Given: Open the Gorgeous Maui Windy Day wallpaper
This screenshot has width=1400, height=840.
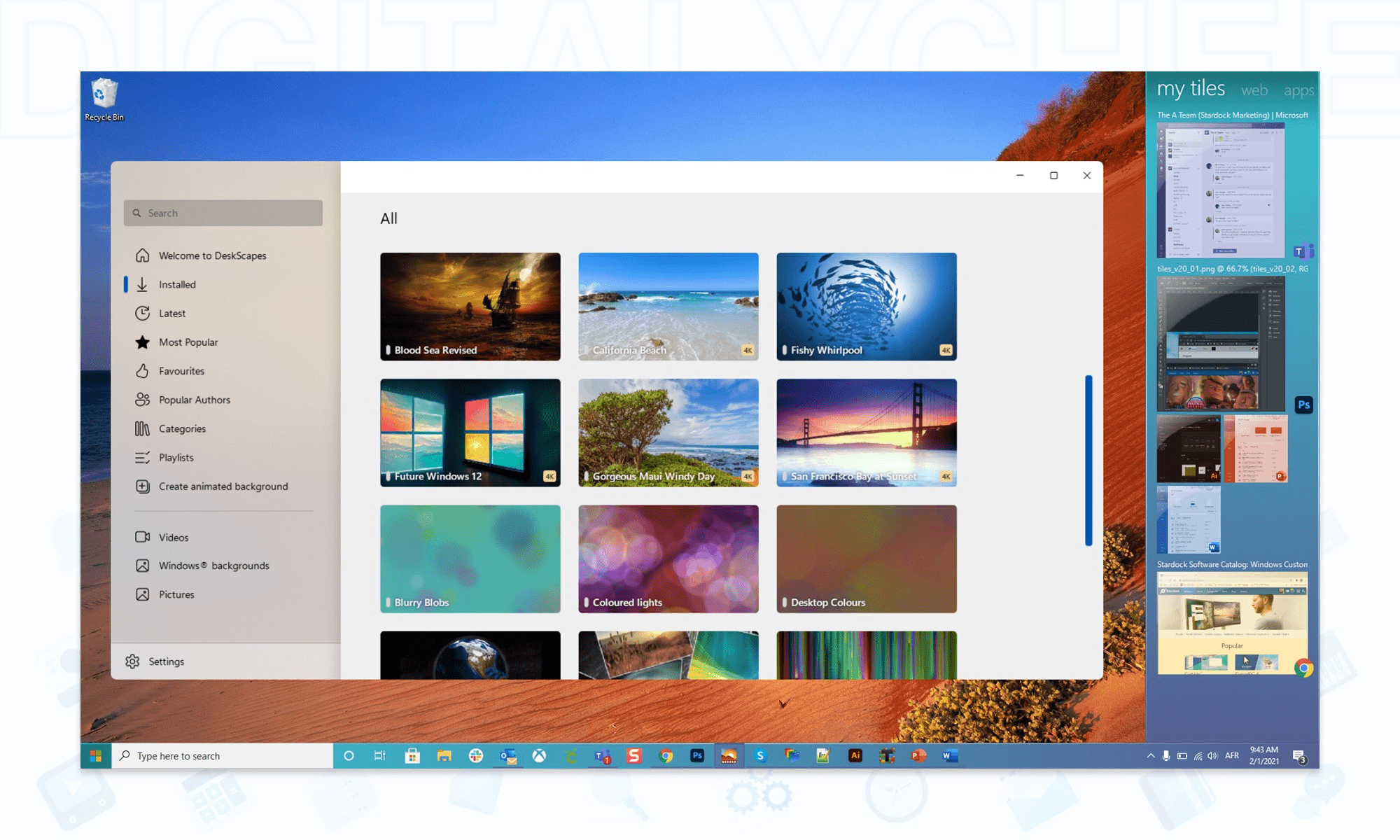Looking at the screenshot, I should 668,432.
